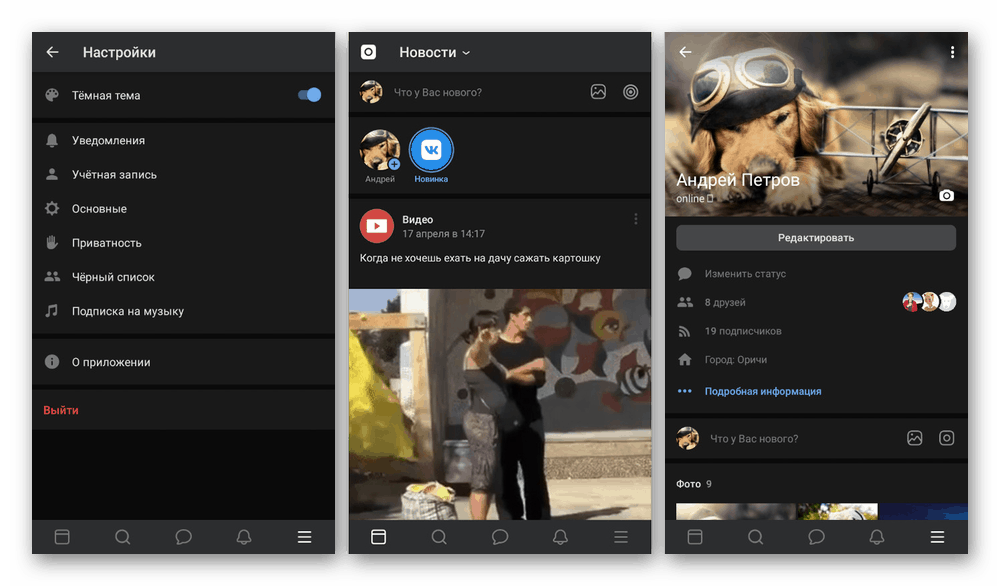The height and width of the screenshot is (586, 1000).
Task: Tap hamburger menu in Новости bottom bar
Action: (x=621, y=537)
